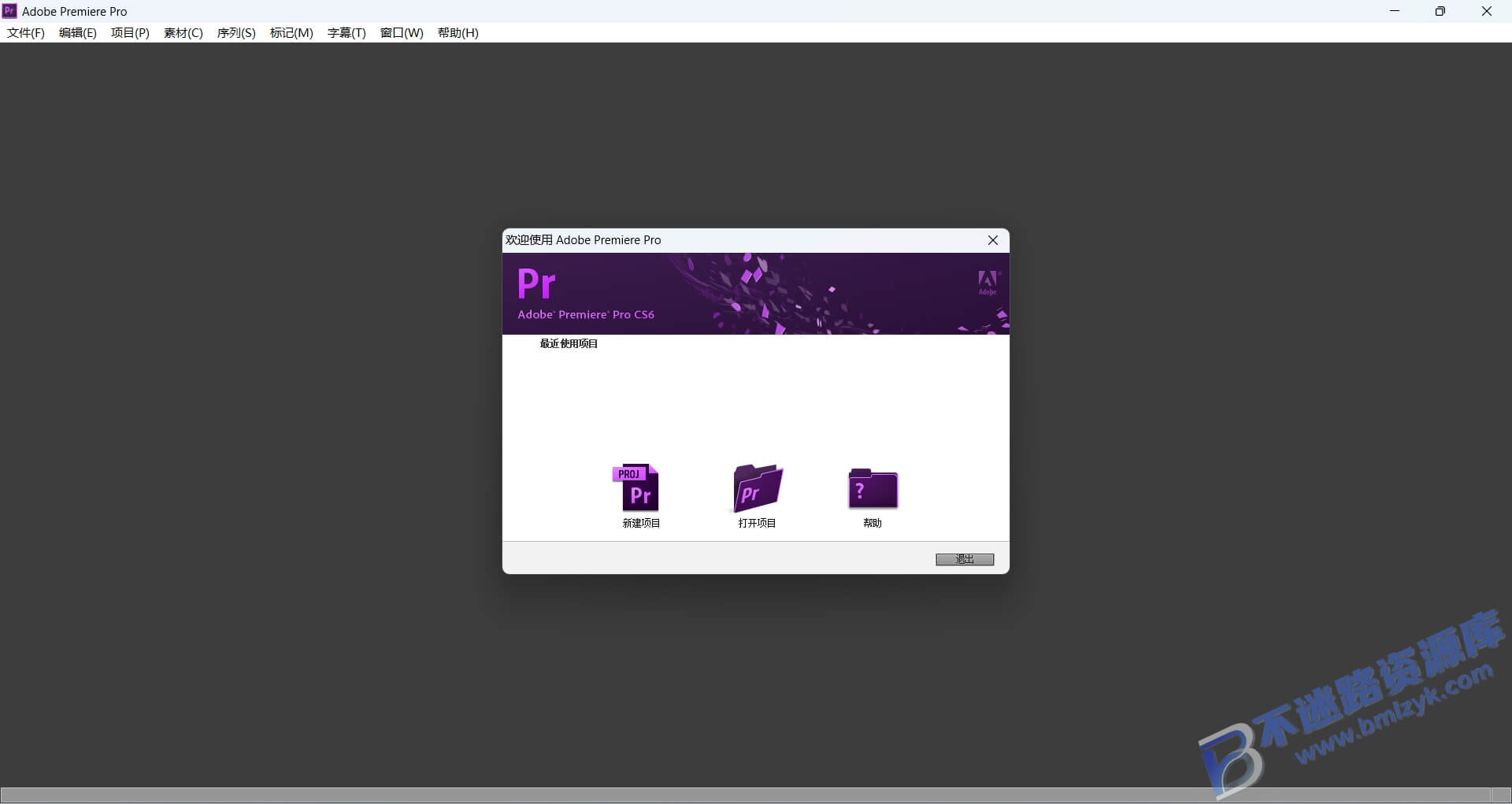1512x804 pixels.
Task: Click the 最近使用项目 recent projects heading
Action: point(569,343)
